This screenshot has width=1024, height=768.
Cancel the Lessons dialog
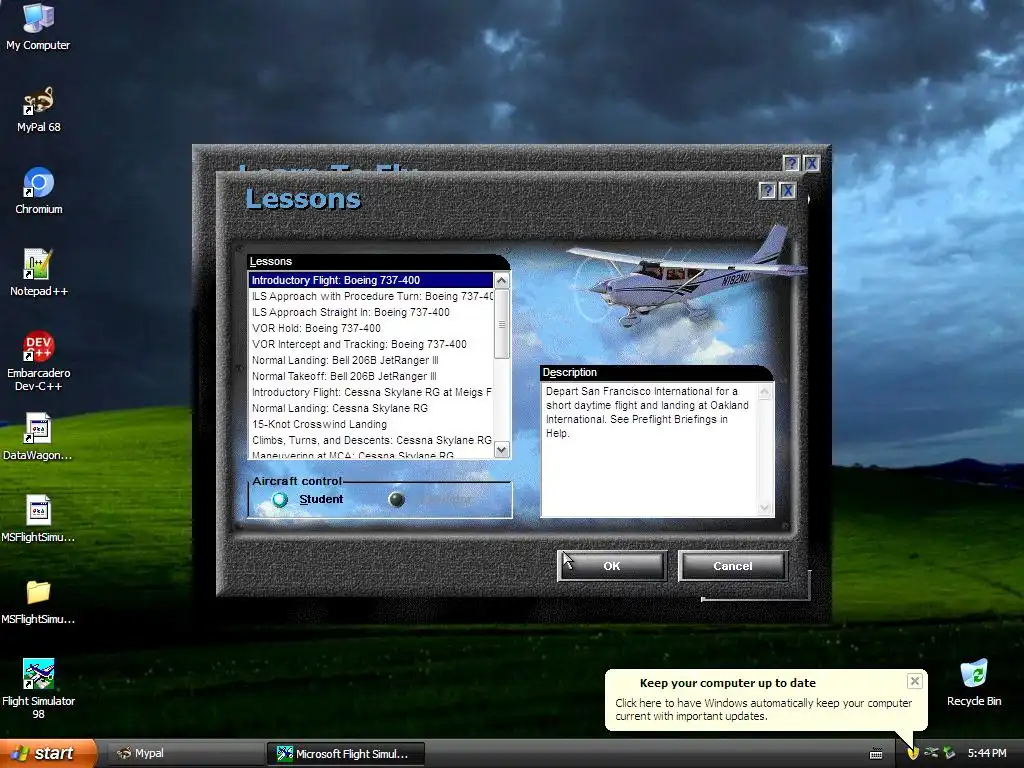pos(733,566)
